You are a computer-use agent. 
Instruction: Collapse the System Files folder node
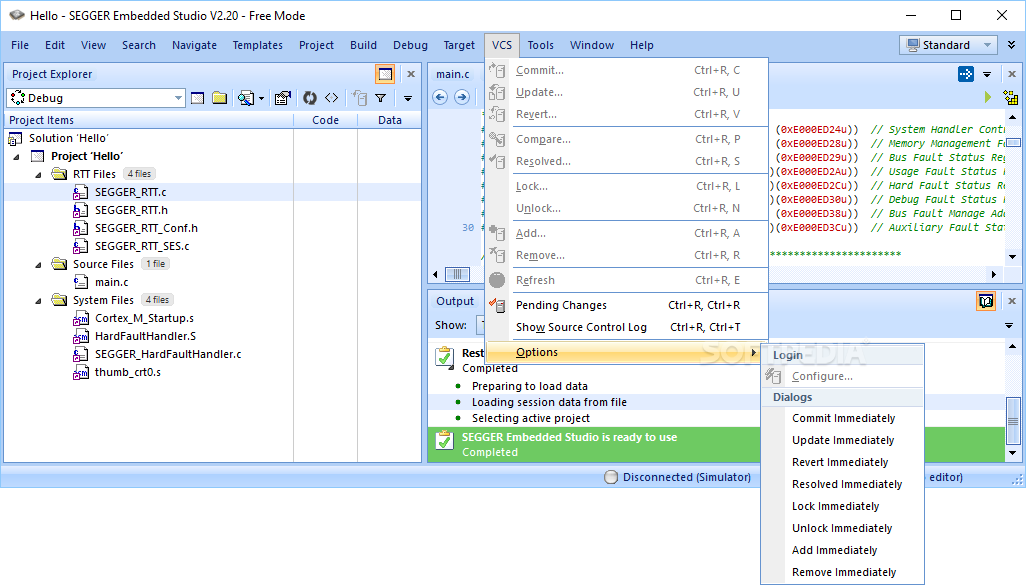tap(38, 301)
